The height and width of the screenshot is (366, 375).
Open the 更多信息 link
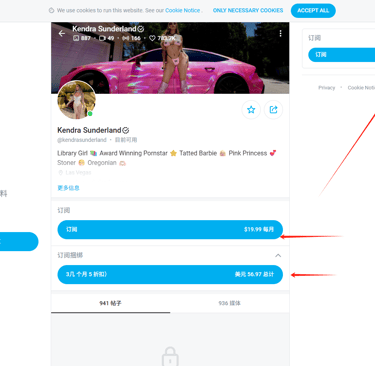pyautogui.click(x=68, y=188)
